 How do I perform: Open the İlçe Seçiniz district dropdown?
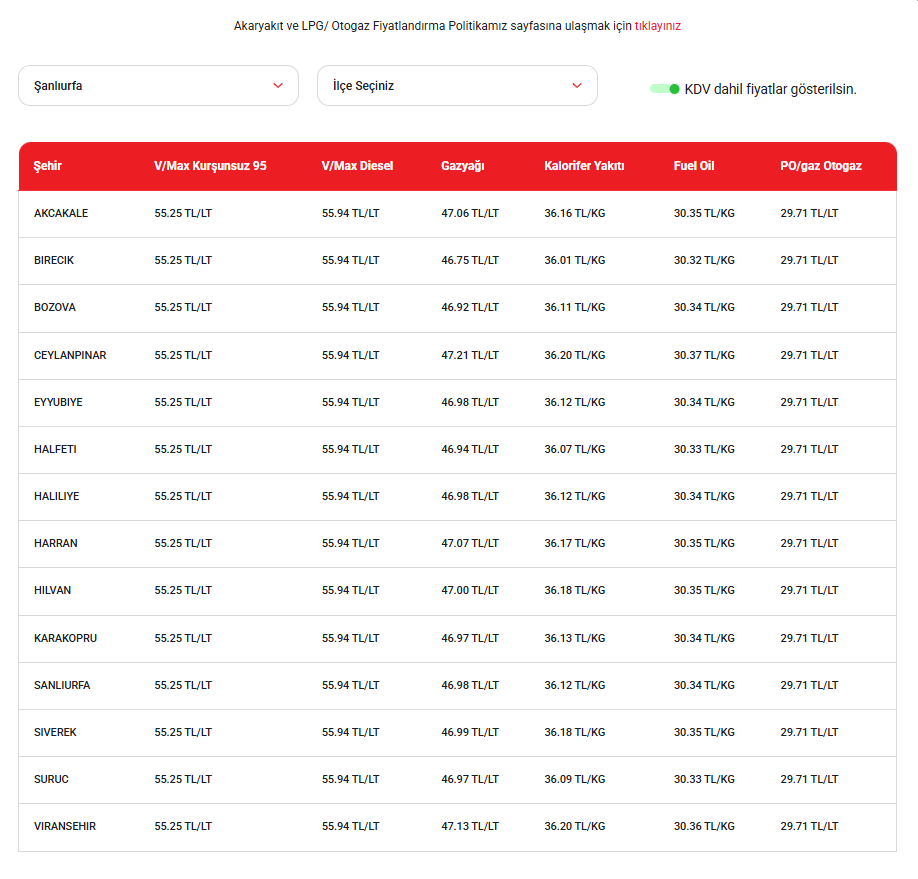(457, 85)
